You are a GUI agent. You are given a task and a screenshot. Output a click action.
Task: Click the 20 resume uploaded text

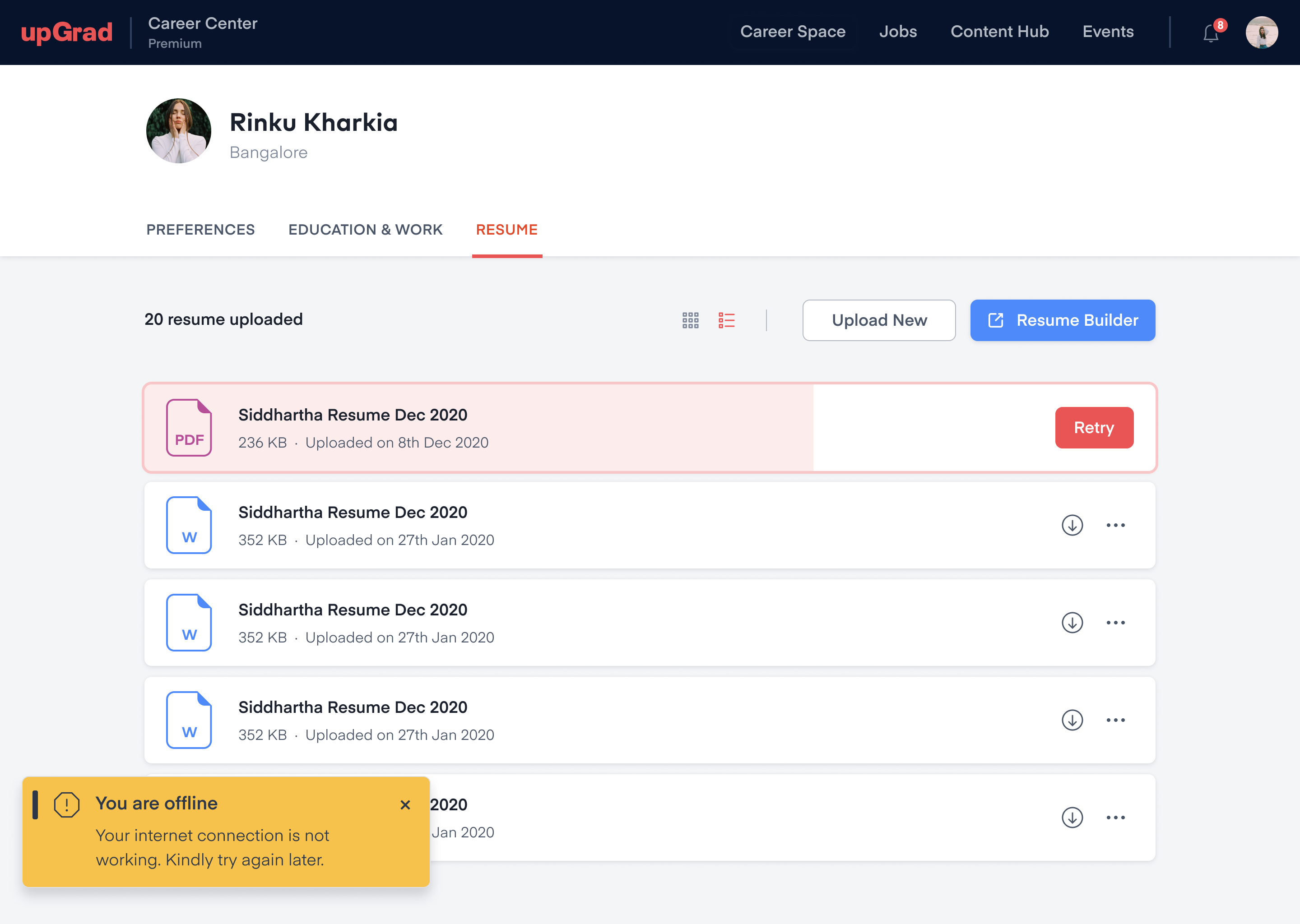point(224,320)
